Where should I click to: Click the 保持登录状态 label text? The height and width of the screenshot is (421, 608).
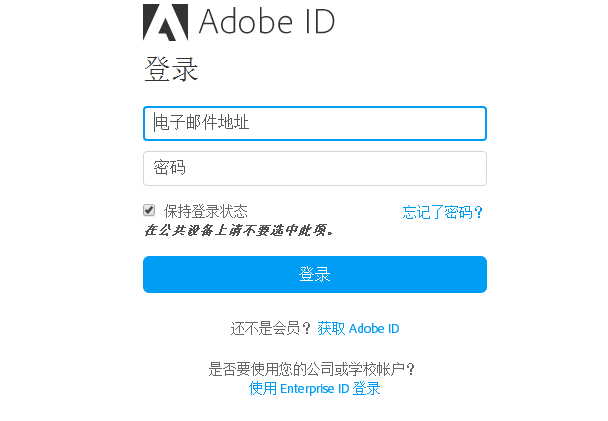pyautogui.click(x=206, y=211)
